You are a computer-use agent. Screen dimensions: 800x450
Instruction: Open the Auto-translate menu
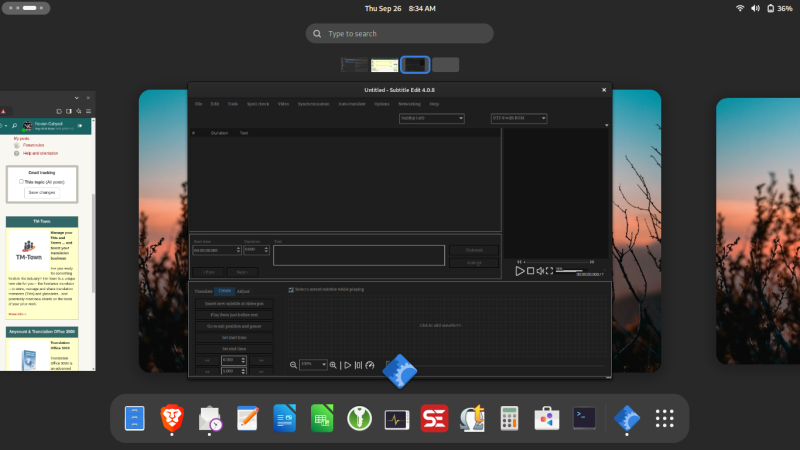[x=352, y=104]
